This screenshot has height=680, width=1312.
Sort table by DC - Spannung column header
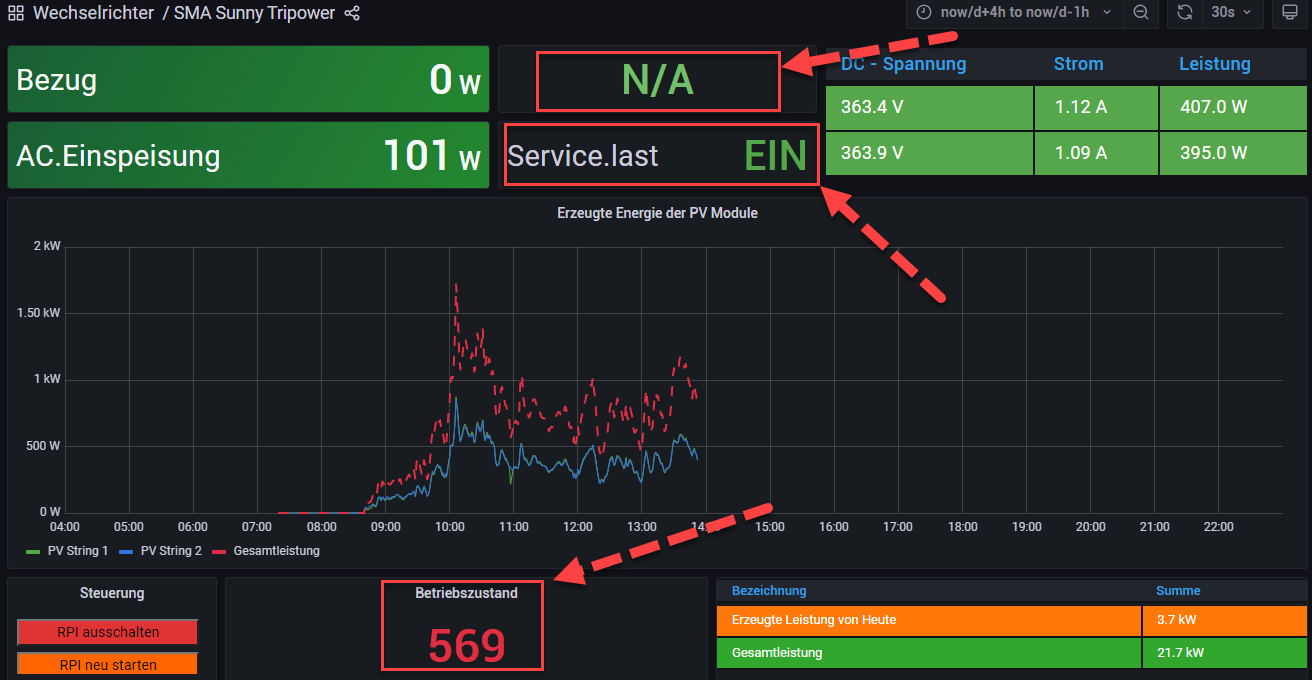pyautogui.click(x=904, y=64)
